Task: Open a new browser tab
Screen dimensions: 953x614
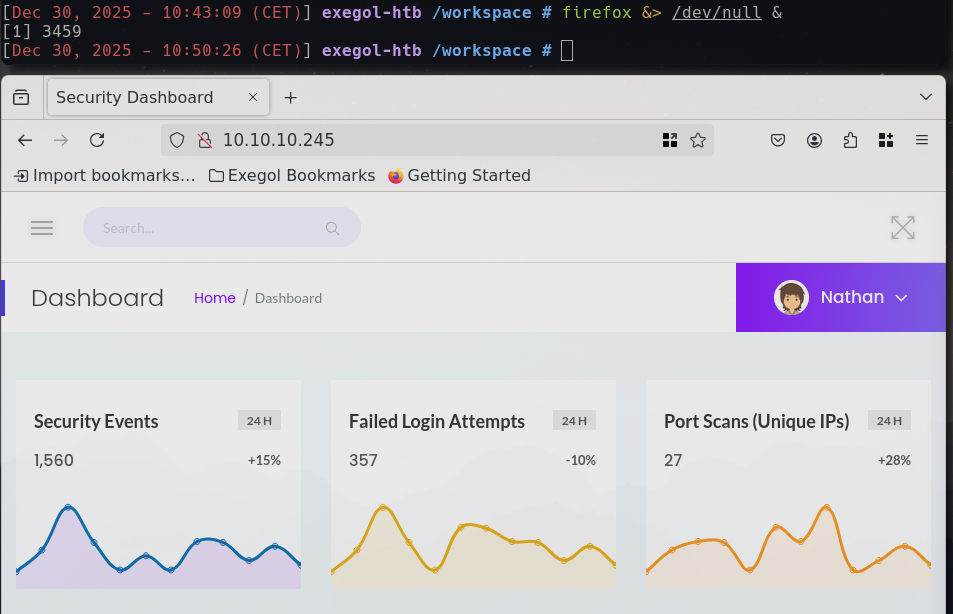Action: (x=290, y=97)
